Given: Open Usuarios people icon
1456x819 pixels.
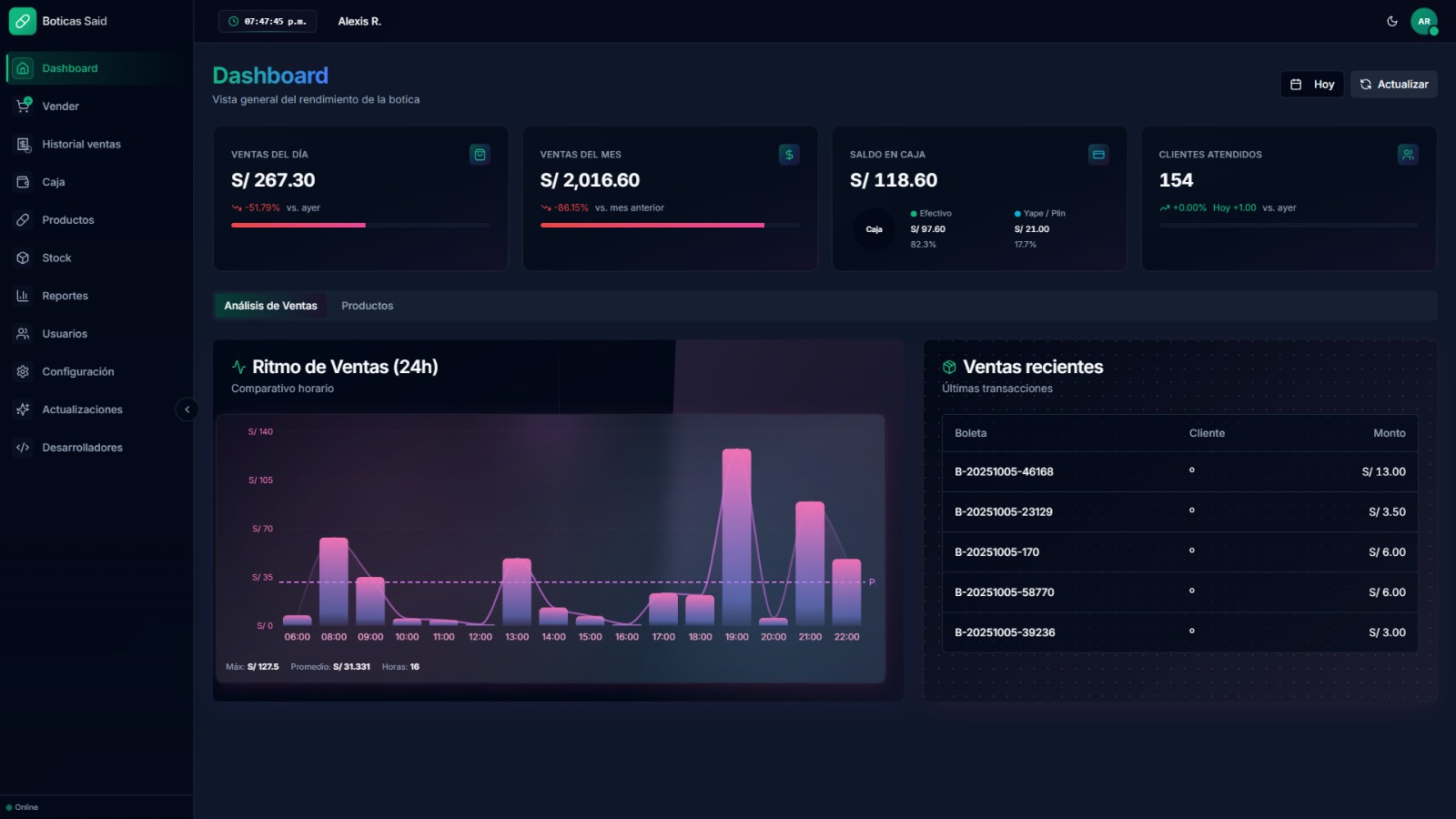Looking at the screenshot, I should pyautogui.click(x=24, y=334).
